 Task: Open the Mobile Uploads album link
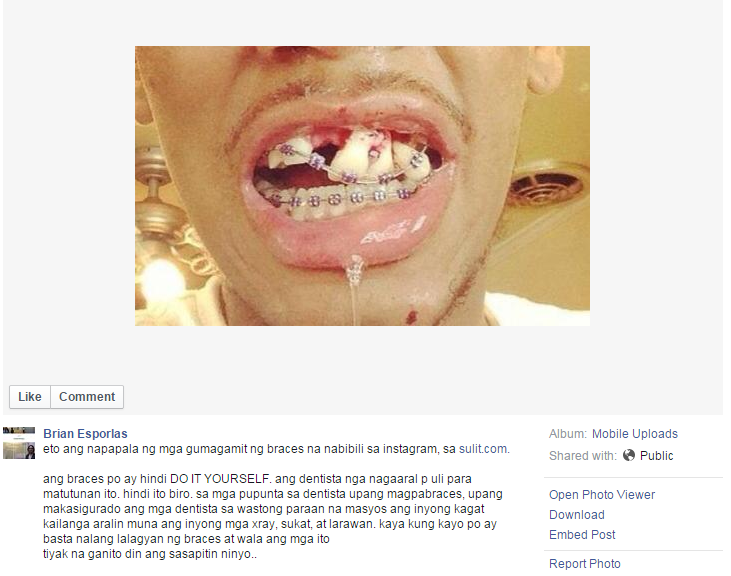coord(634,433)
